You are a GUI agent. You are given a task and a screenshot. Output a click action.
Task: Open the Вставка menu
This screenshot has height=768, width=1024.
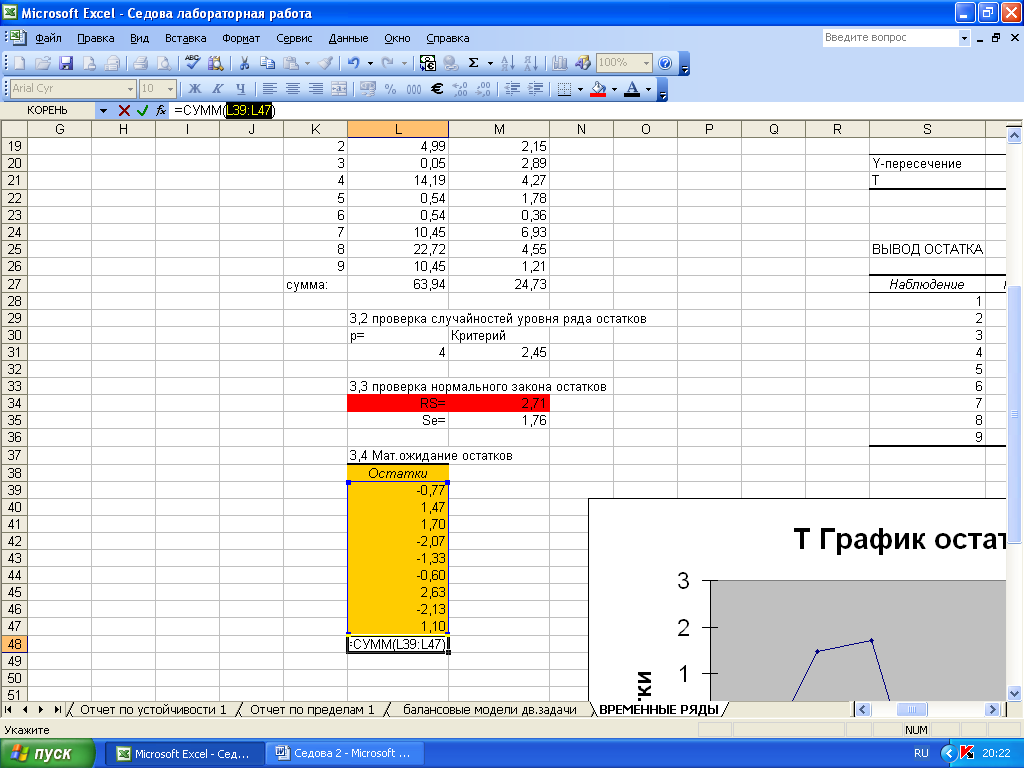(x=185, y=39)
